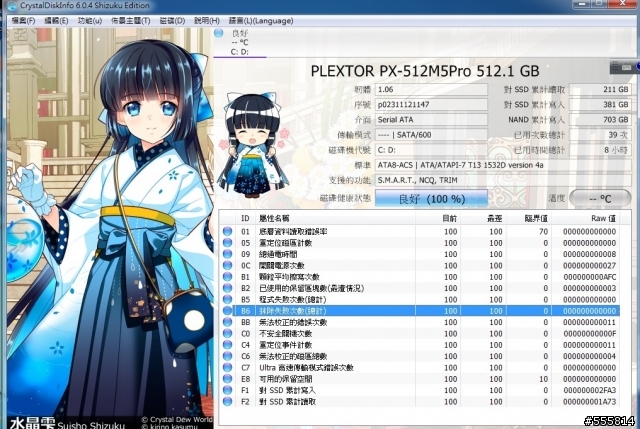Click the CrystalDiskInfo title bar app icon
Viewport: 640px width, 429px height.
click(12, 6)
